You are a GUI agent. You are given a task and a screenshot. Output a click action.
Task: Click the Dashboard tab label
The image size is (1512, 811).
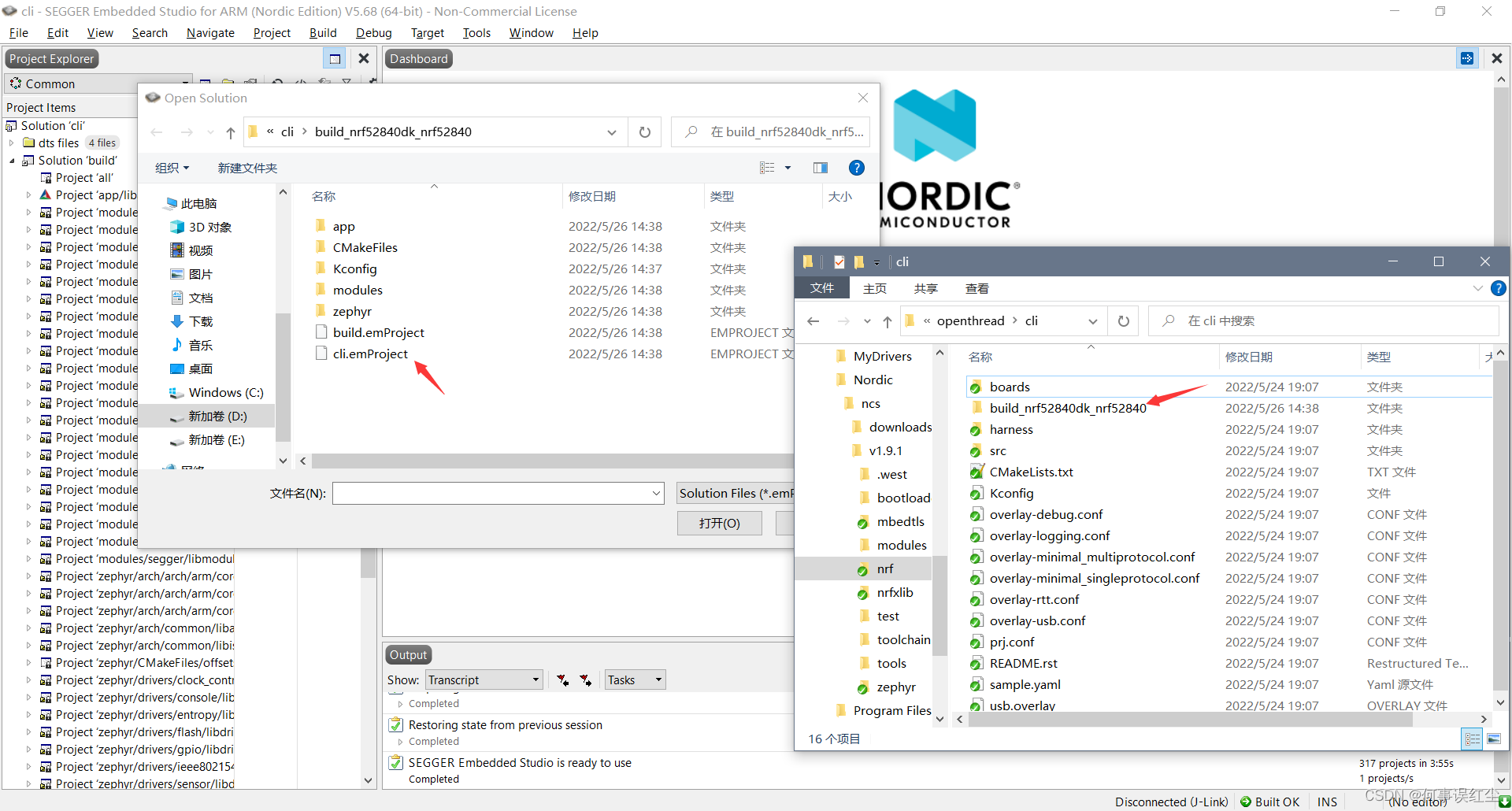419,58
